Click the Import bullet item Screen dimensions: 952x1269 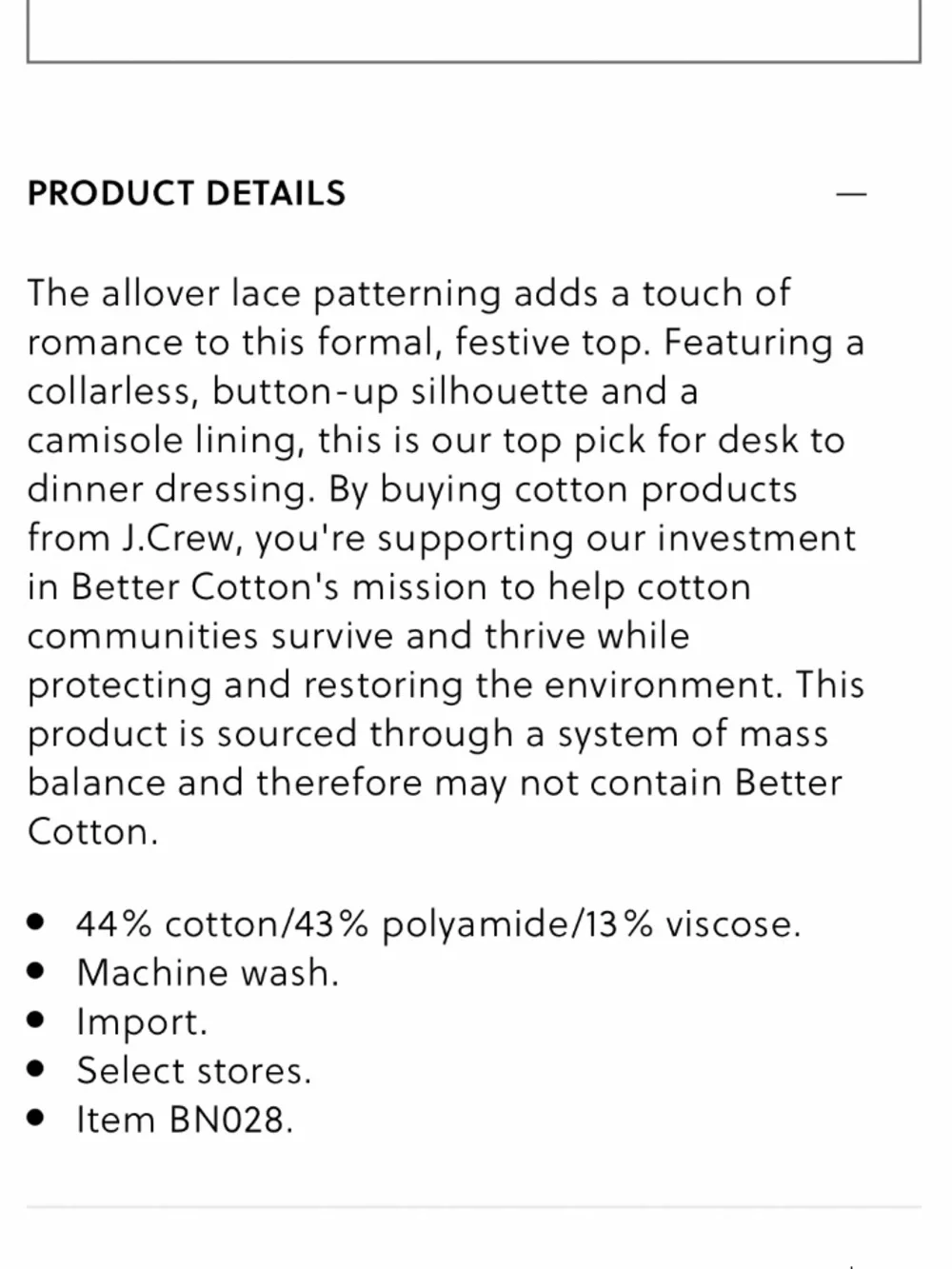142,1021
